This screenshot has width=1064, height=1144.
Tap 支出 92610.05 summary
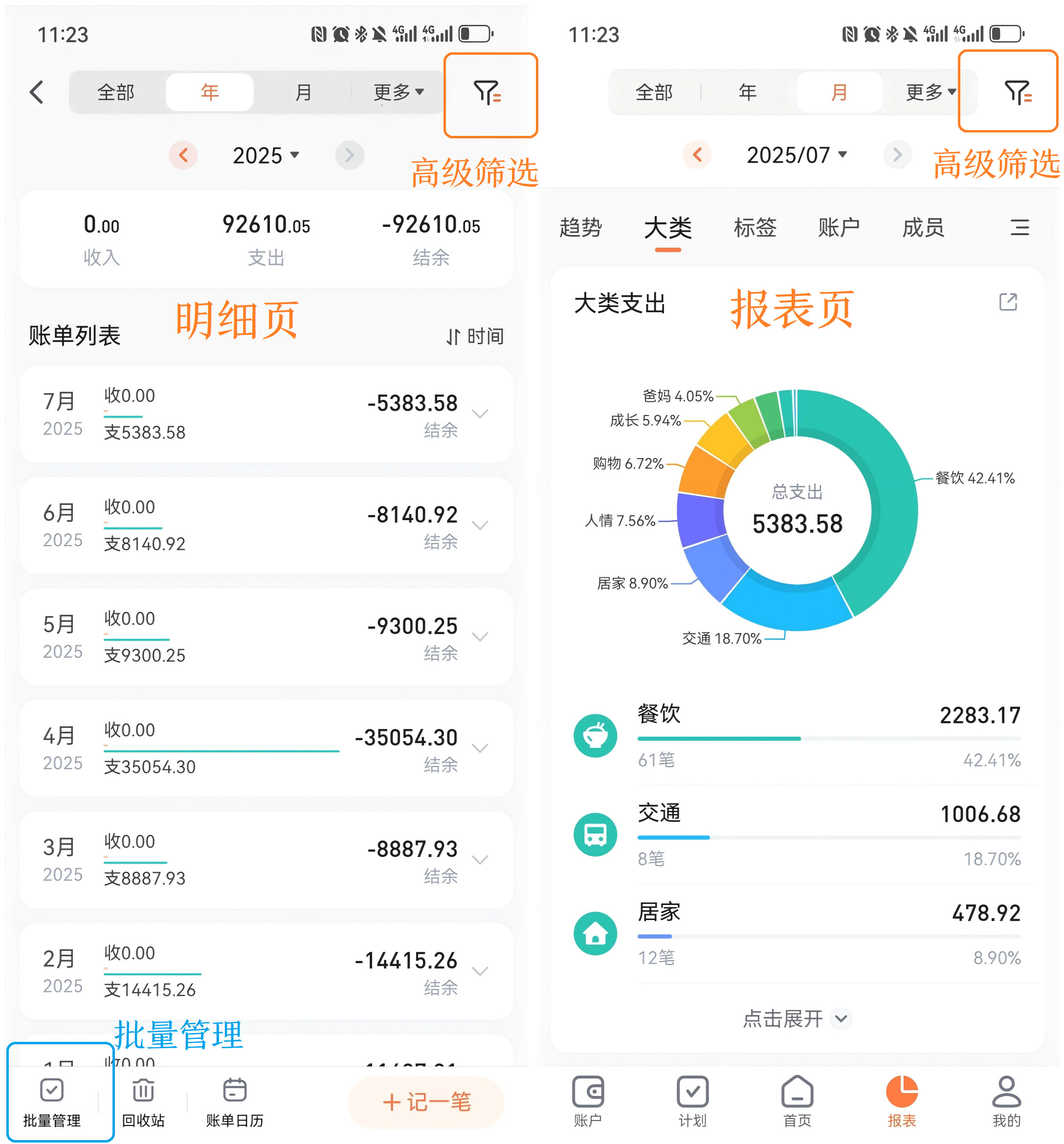[x=266, y=240]
